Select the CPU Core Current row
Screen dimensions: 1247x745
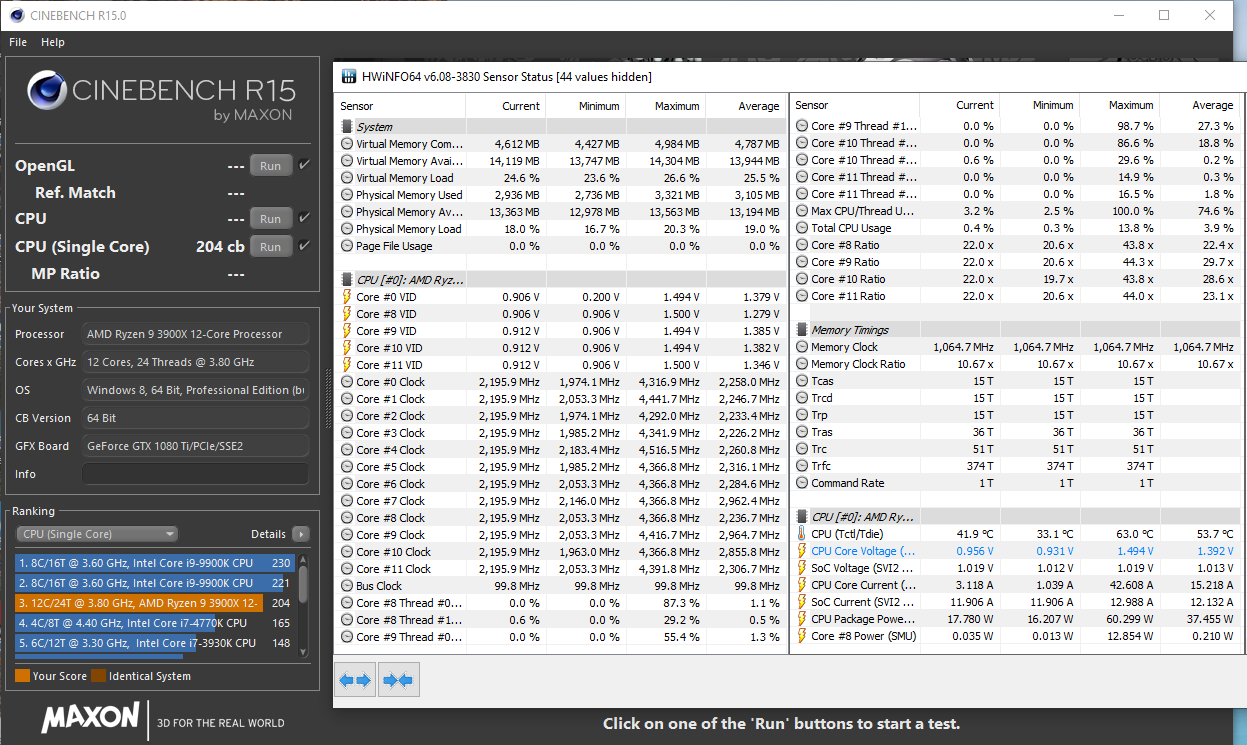pos(1016,585)
